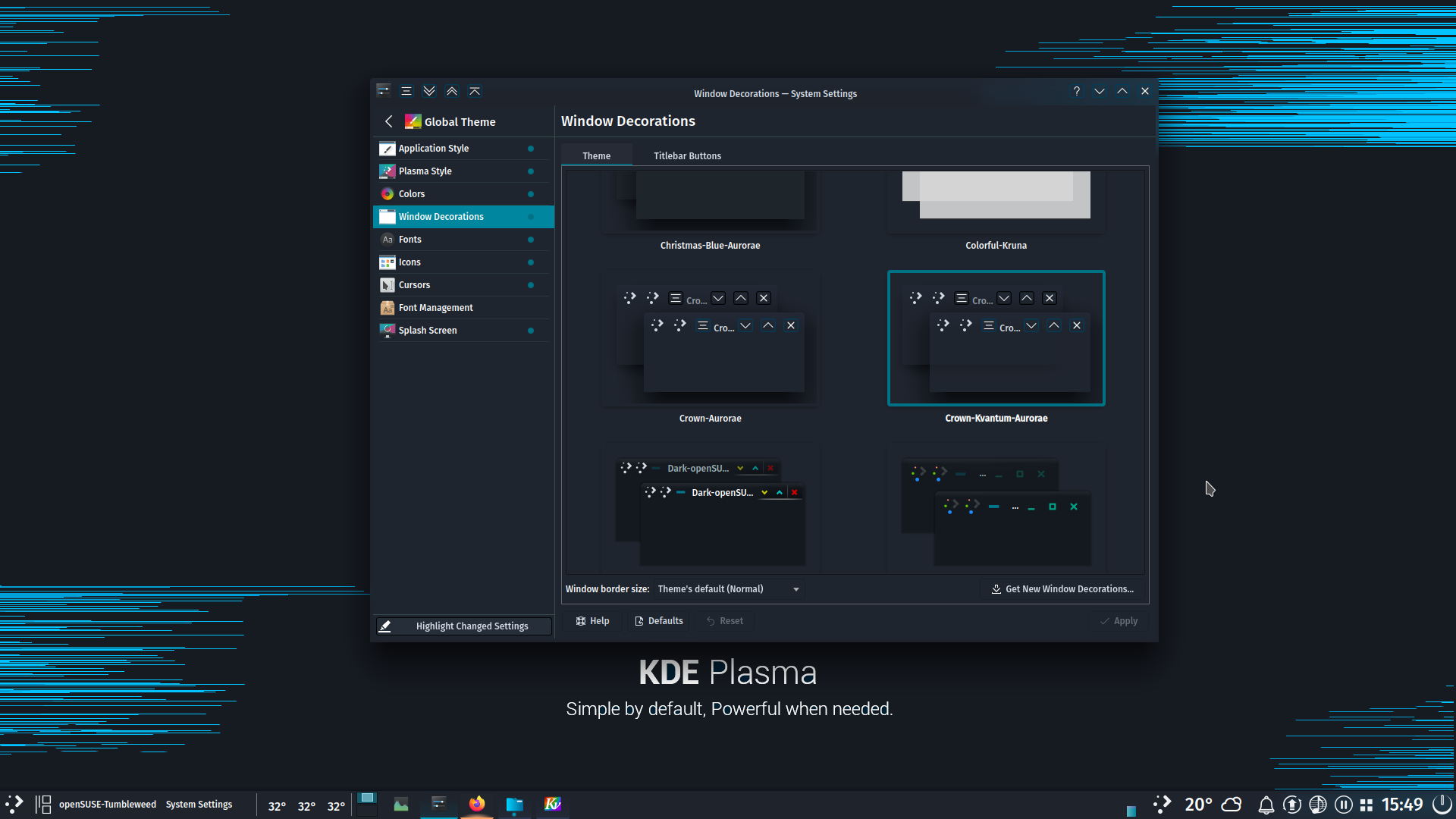
Task: Open the 20° weather widget
Action: [x=1213, y=805]
